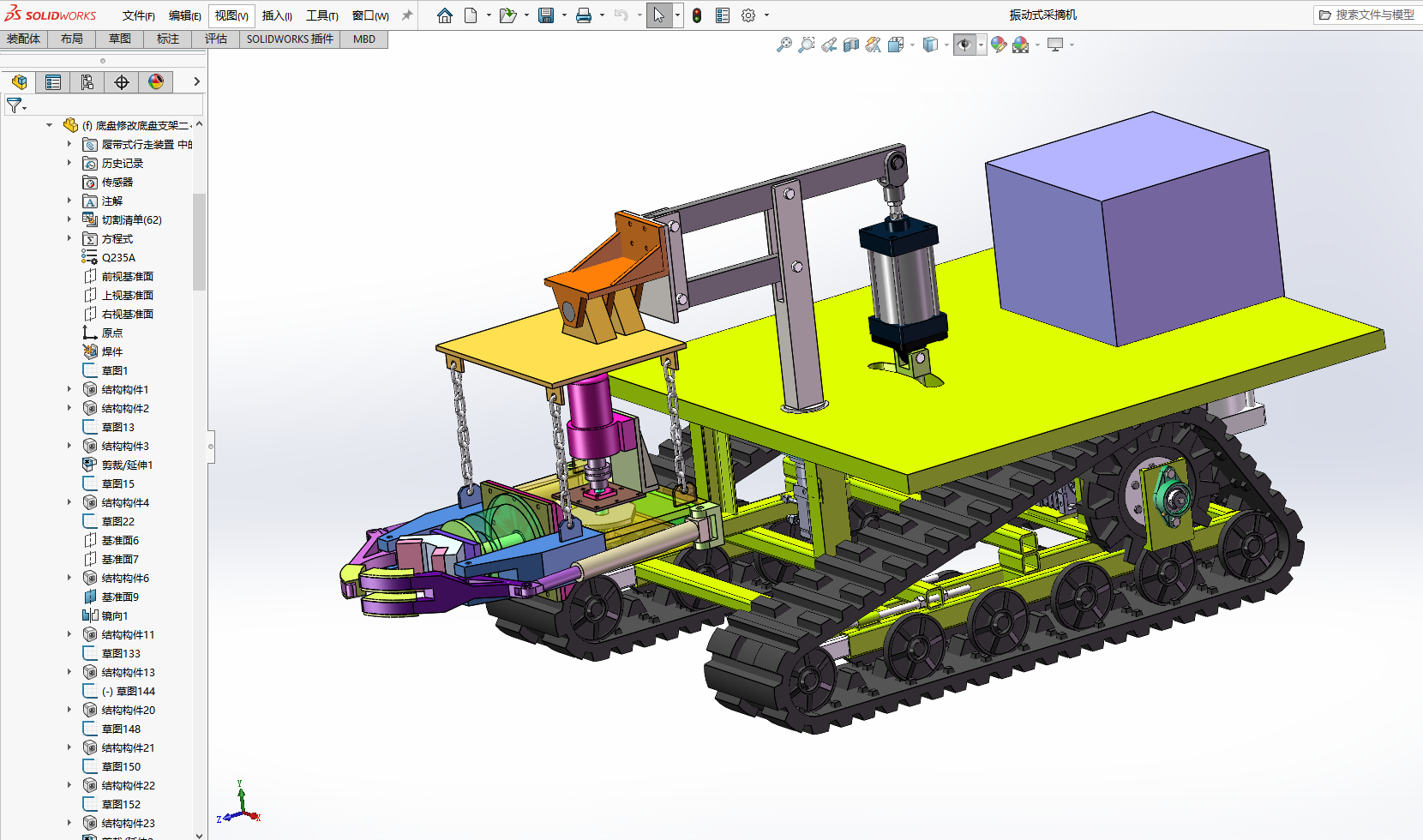The height and width of the screenshot is (840, 1423).
Task: Switch to MBD ribbon tab
Action: 364,39
